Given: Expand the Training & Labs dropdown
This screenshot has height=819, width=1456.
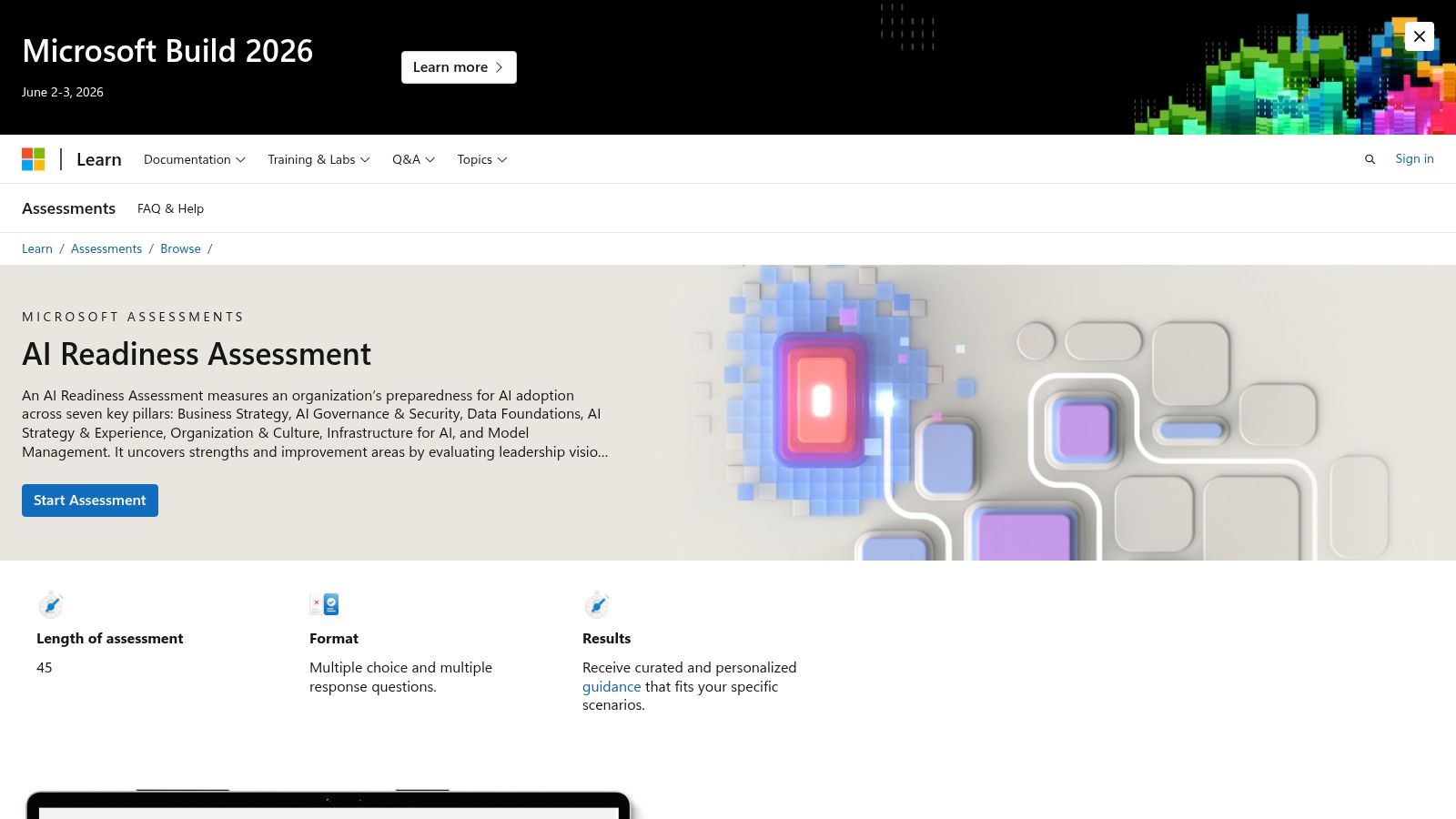Looking at the screenshot, I should coord(318,159).
